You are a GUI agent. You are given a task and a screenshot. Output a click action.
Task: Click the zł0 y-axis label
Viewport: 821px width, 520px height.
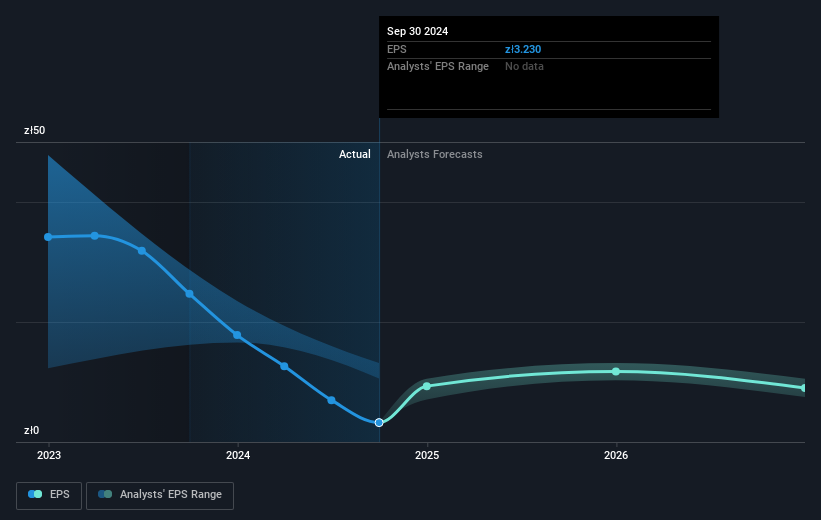click(x=31, y=430)
